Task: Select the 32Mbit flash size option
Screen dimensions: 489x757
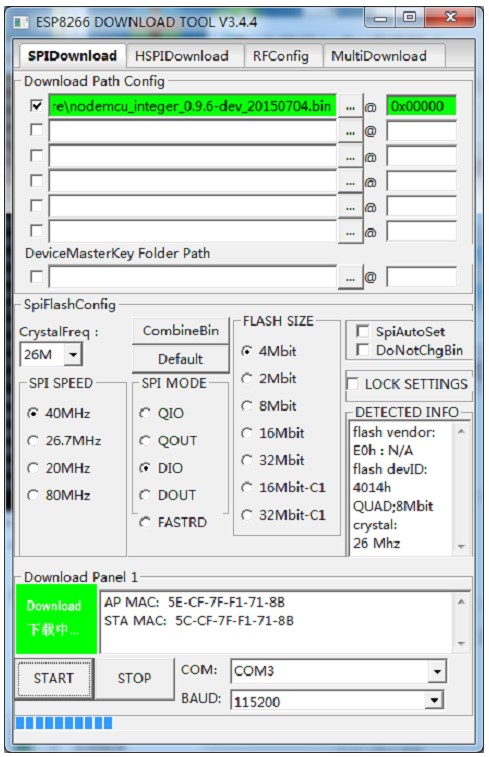Action: (x=247, y=460)
